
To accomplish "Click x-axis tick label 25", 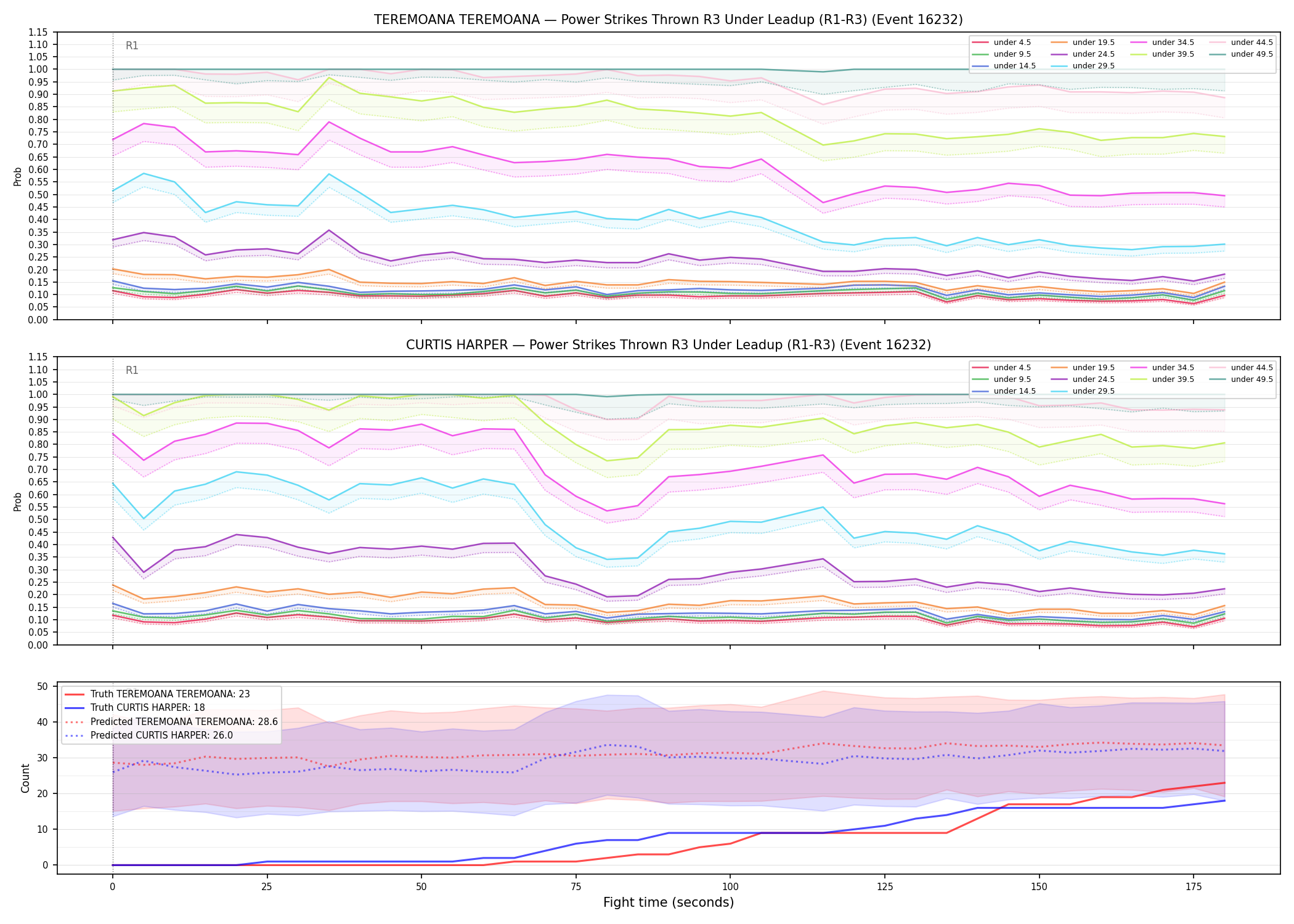I will [x=267, y=887].
